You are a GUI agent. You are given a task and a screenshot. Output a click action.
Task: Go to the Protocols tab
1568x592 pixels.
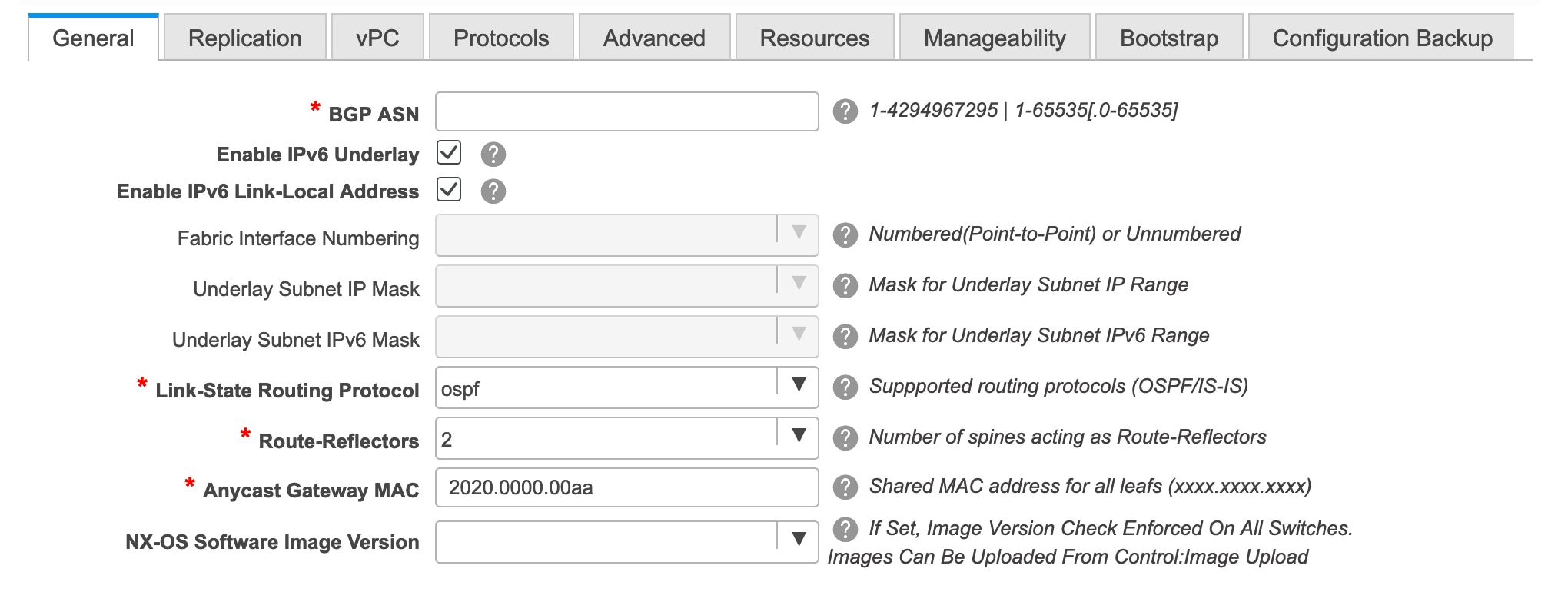(501, 38)
